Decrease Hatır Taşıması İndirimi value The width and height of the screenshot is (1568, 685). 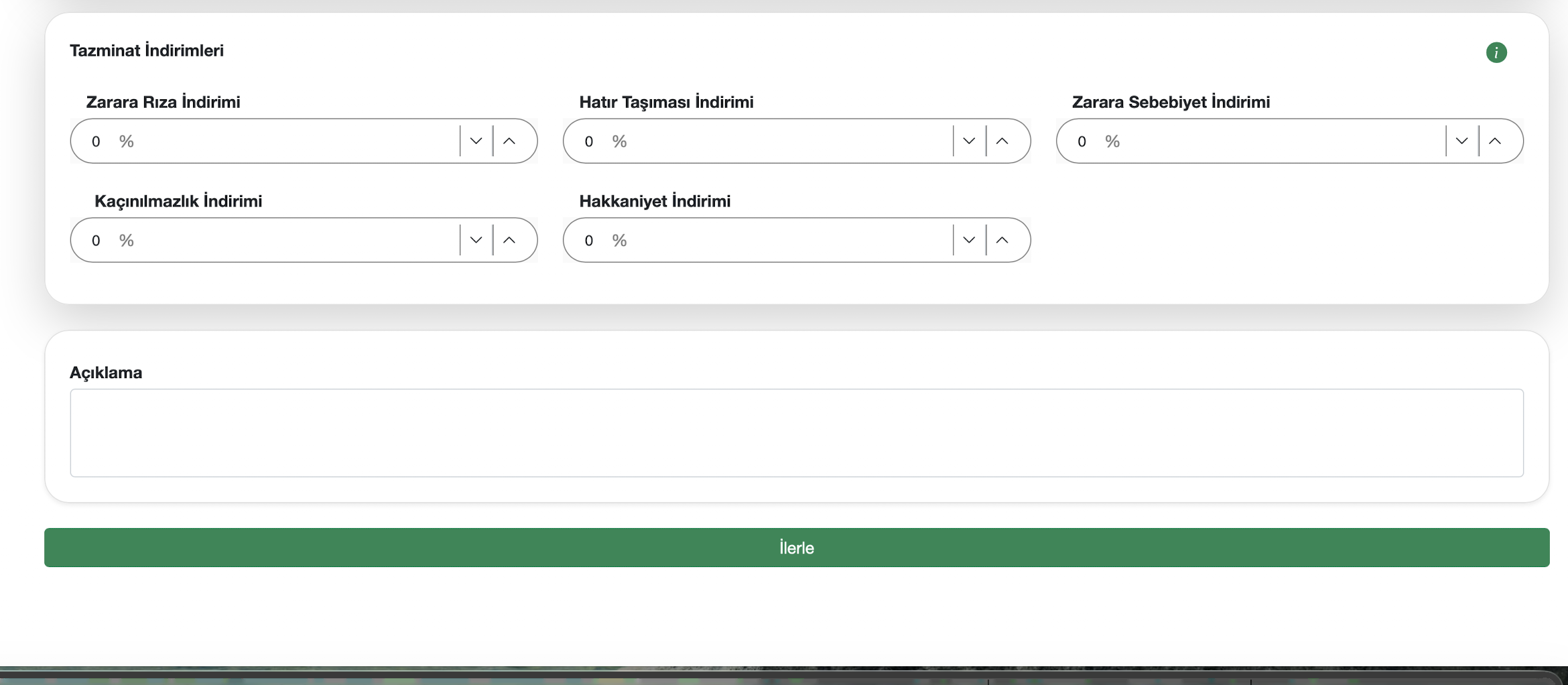968,141
